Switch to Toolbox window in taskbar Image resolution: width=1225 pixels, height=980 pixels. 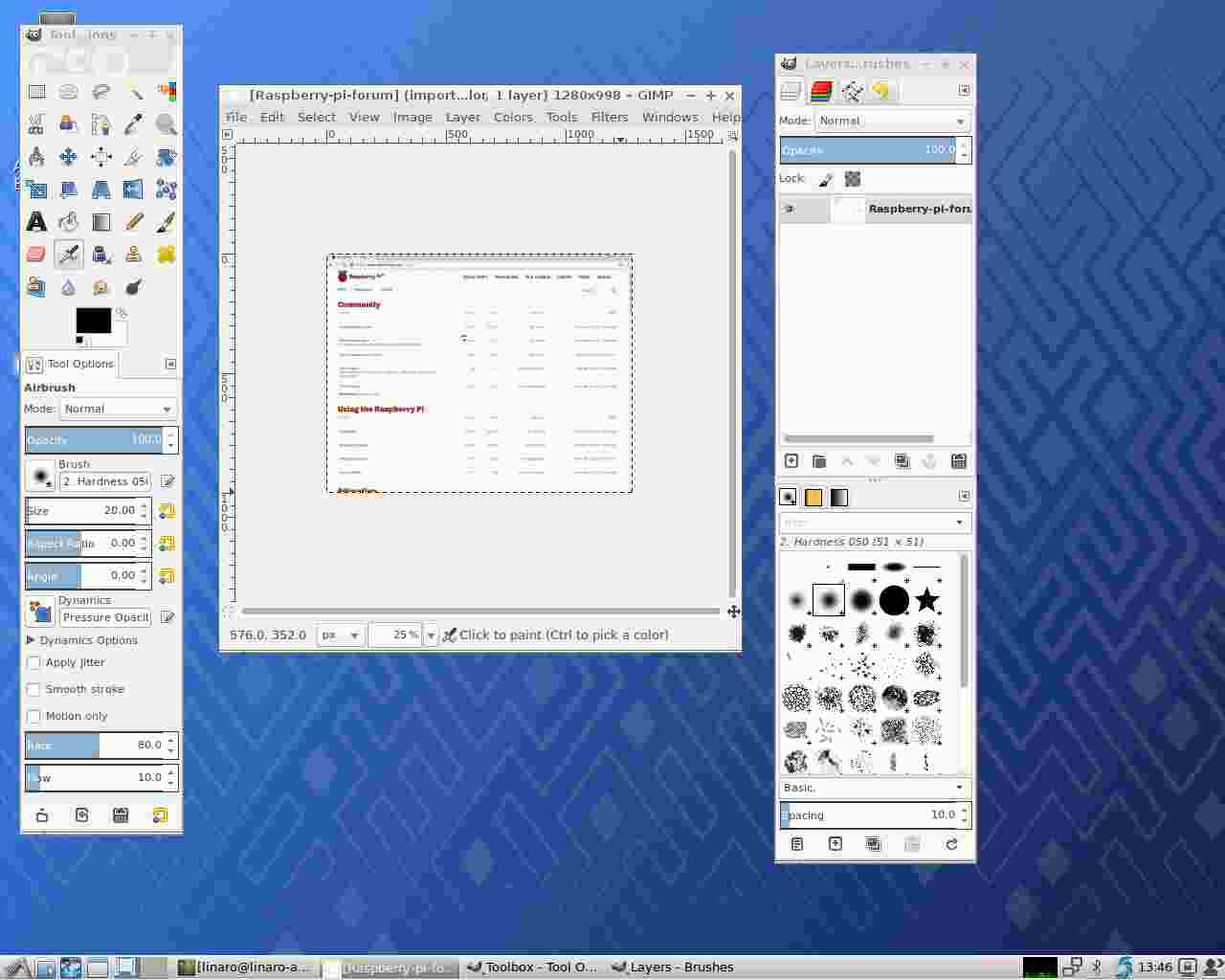point(532,968)
